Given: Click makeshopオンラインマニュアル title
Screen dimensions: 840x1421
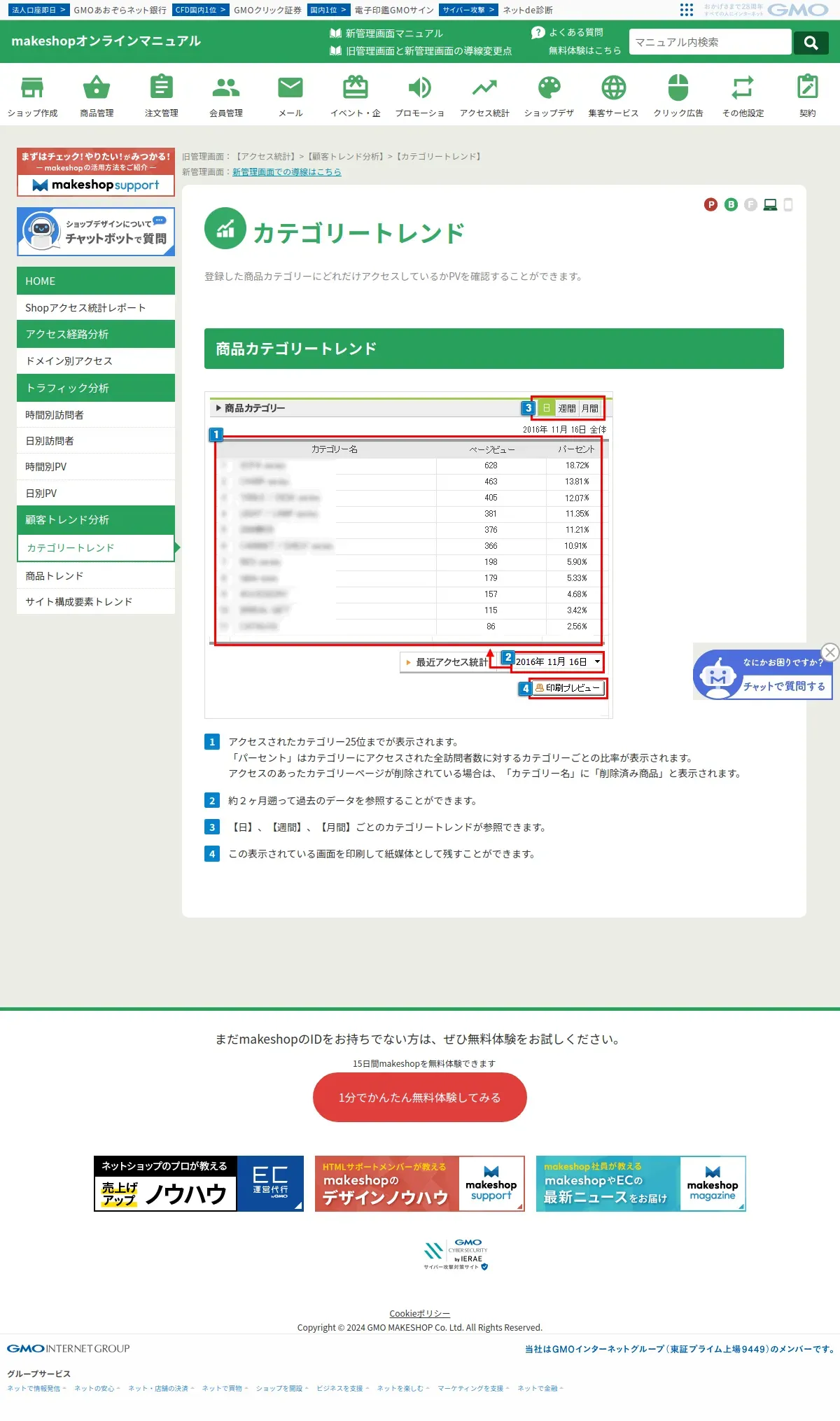Looking at the screenshot, I should pyautogui.click(x=106, y=41).
